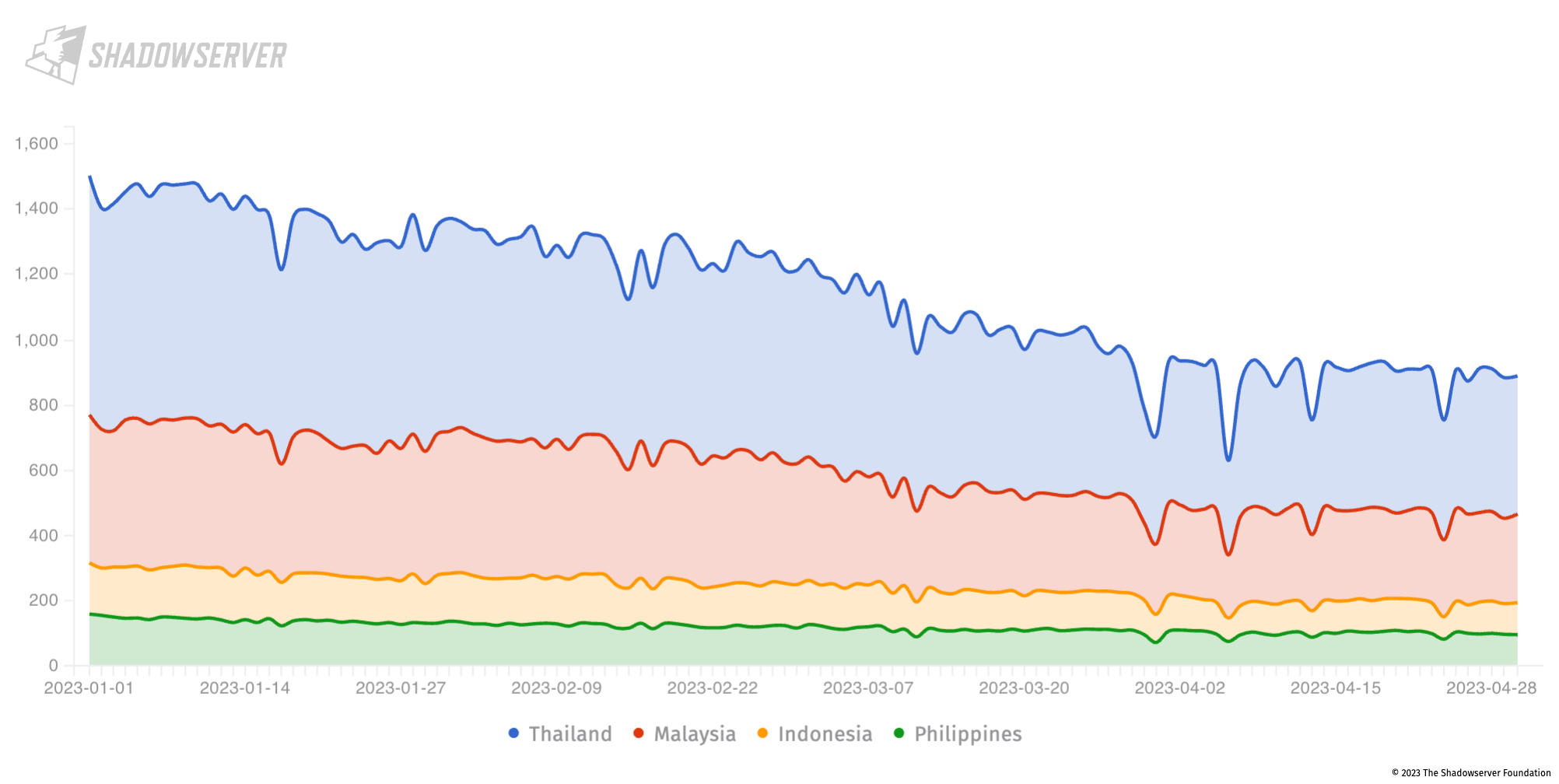Image resolution: width=1559 pixels, height=784 pixels.
Task: Click the 2023-04-28 x-axis end date
Action: click(1491, 688)
